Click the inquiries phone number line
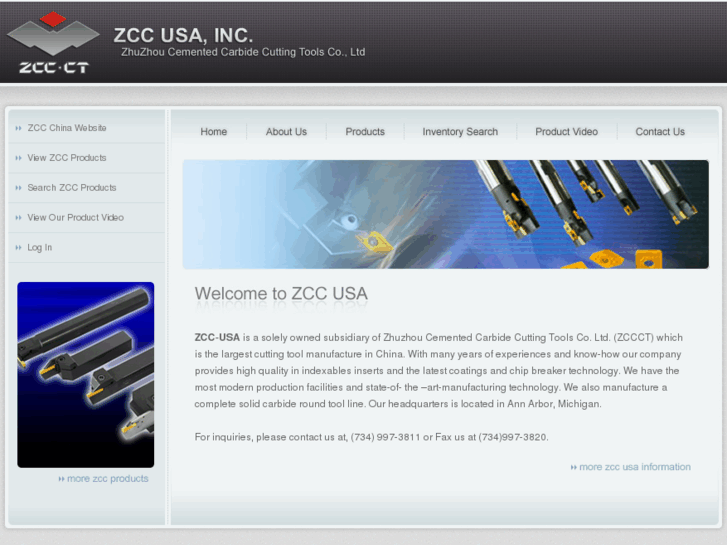 pyautogui.click(x=371, y=437)
